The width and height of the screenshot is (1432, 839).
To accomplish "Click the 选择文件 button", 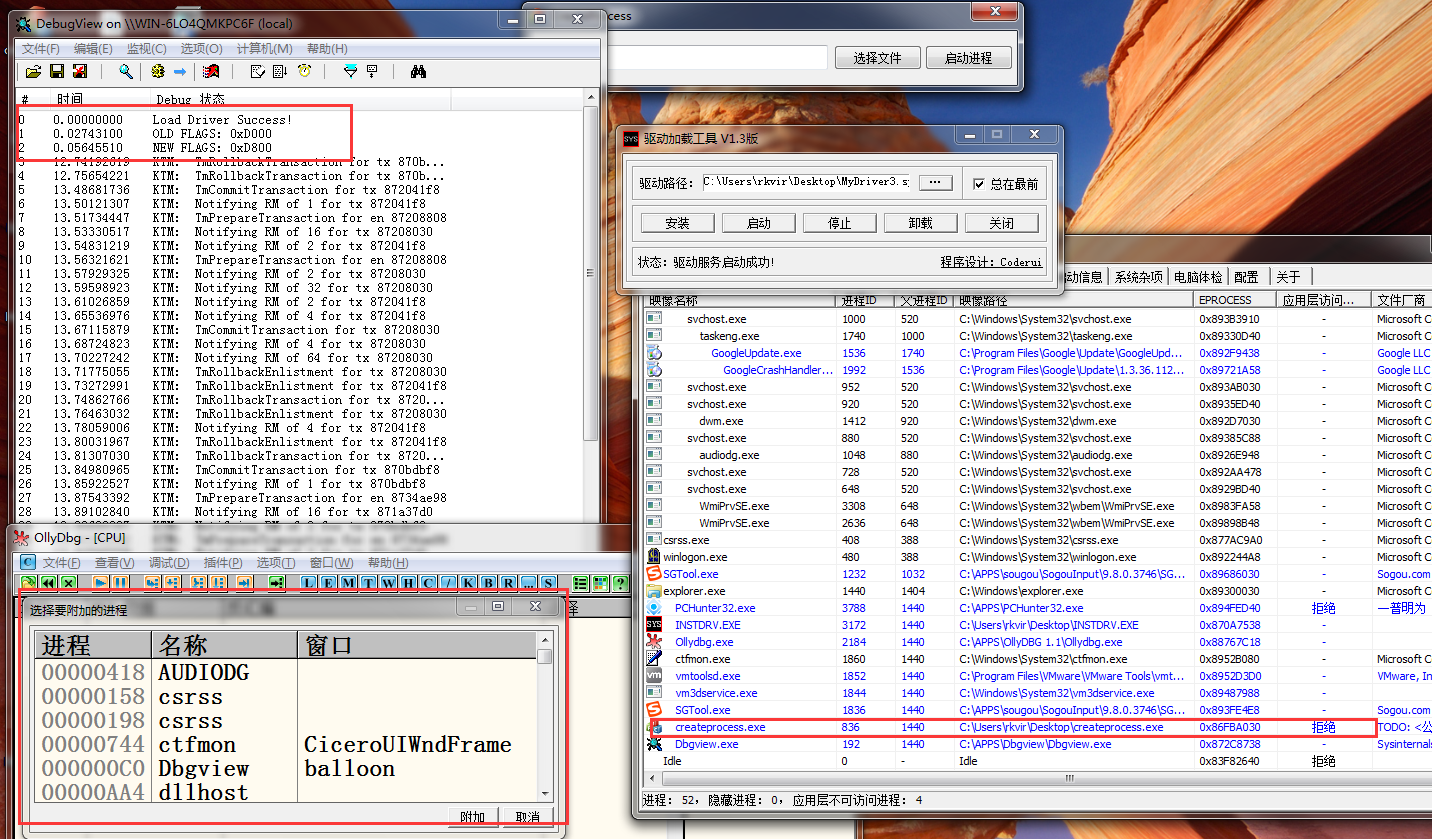I will (x=877, y=58).
